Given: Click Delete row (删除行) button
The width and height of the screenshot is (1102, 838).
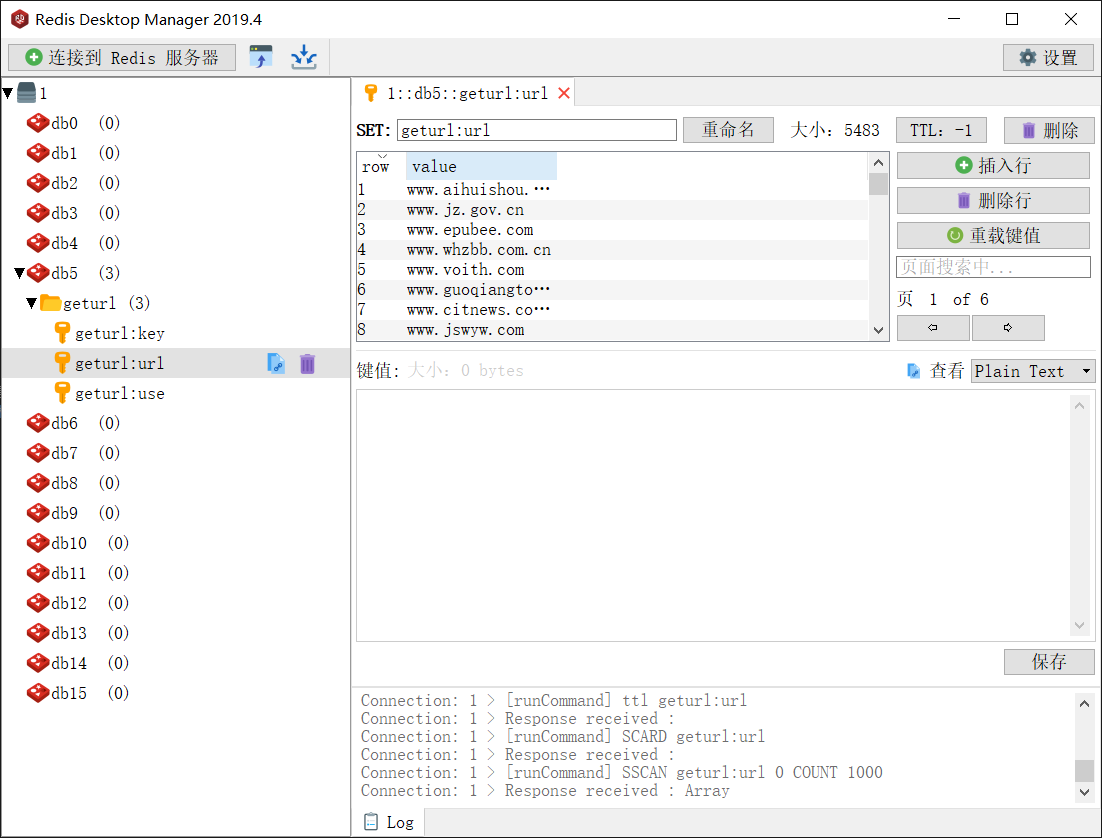Looking at the screenshot, I should coord(993,200).
